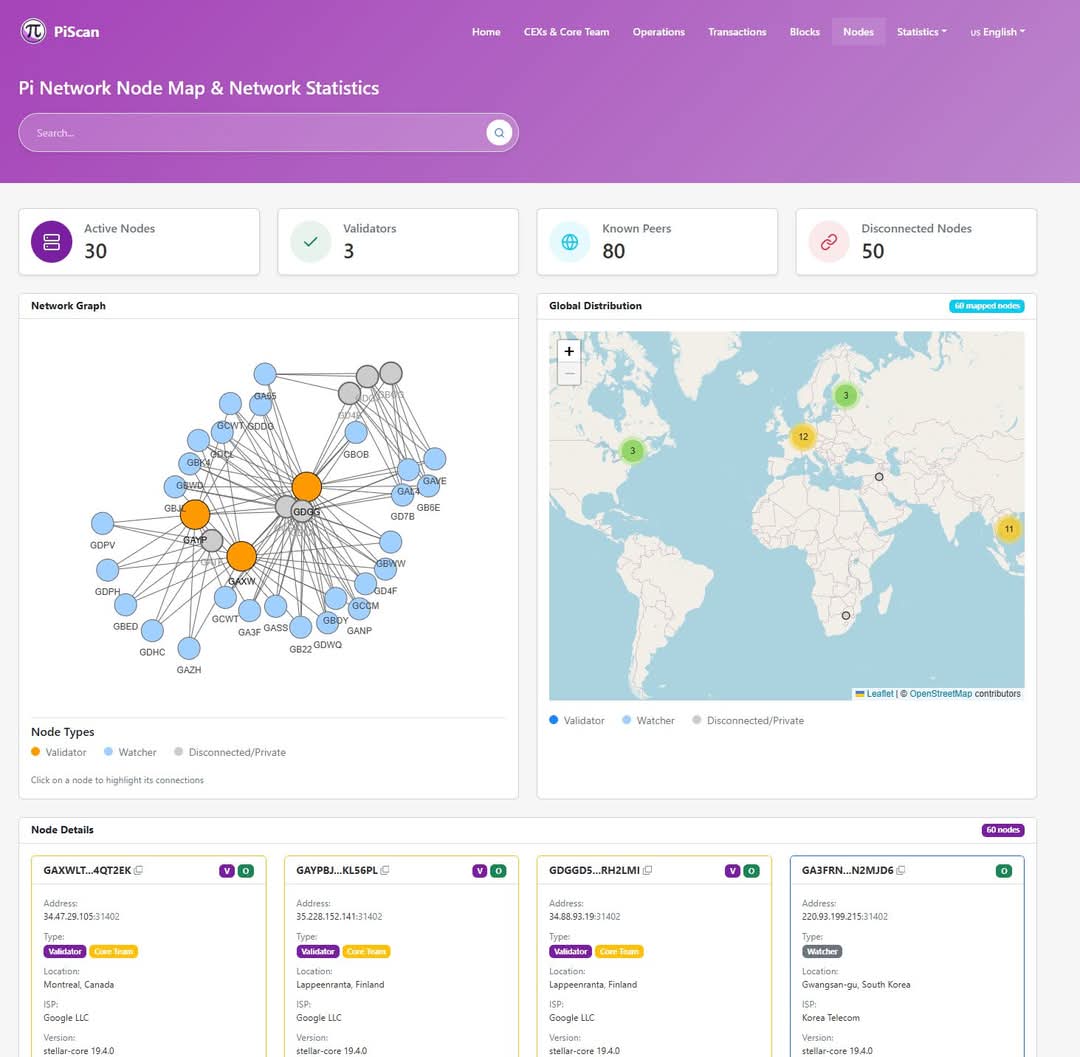The height and width of the screenshot is (1057, 1080).
Task: Zoom out on the map with minus button
Action: tap(569, 373)
